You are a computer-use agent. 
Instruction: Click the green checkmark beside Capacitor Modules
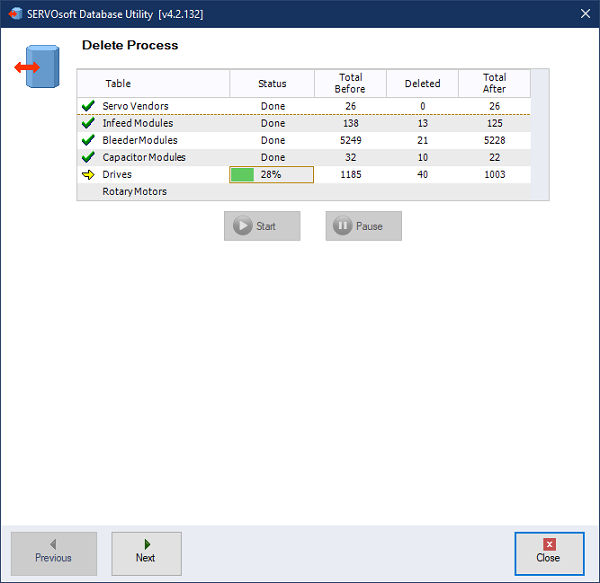tap(88, 157)
